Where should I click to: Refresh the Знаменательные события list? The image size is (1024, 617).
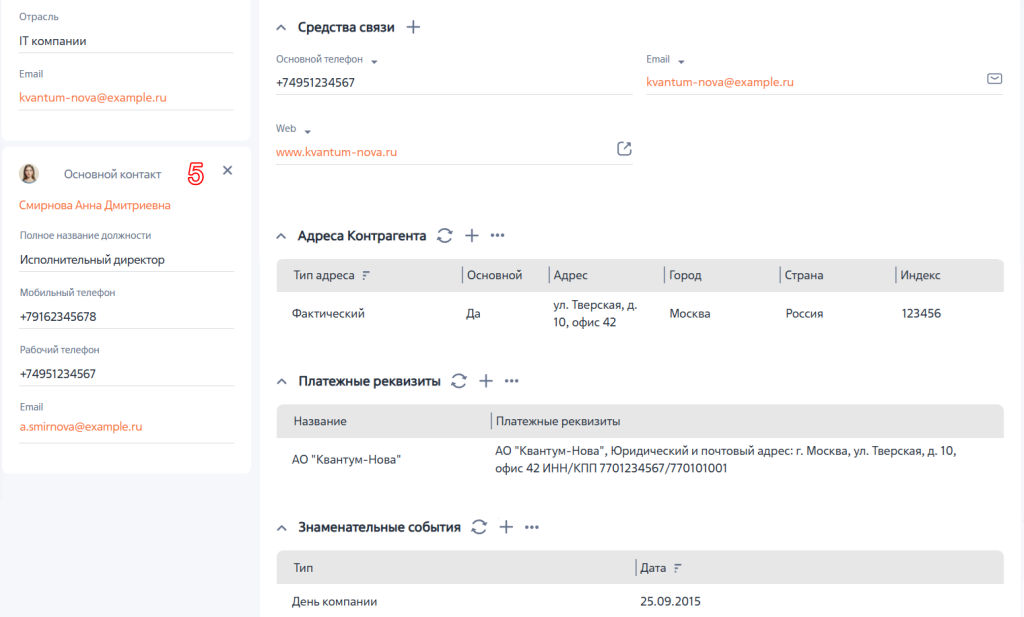tap(479, 527)
